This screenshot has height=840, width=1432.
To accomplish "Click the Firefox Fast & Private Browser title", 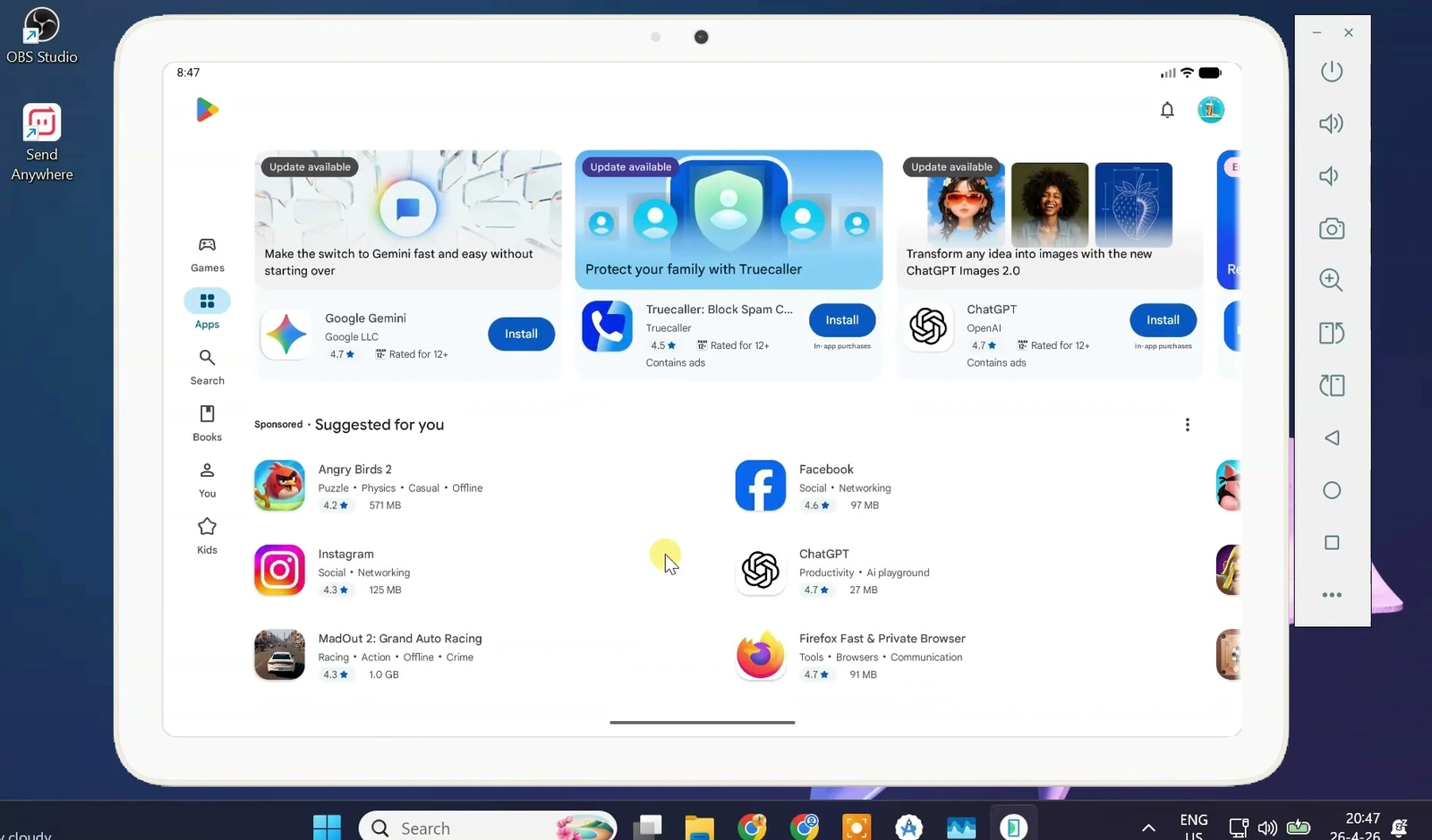I will pyautogui.click(x=882, y=639).
